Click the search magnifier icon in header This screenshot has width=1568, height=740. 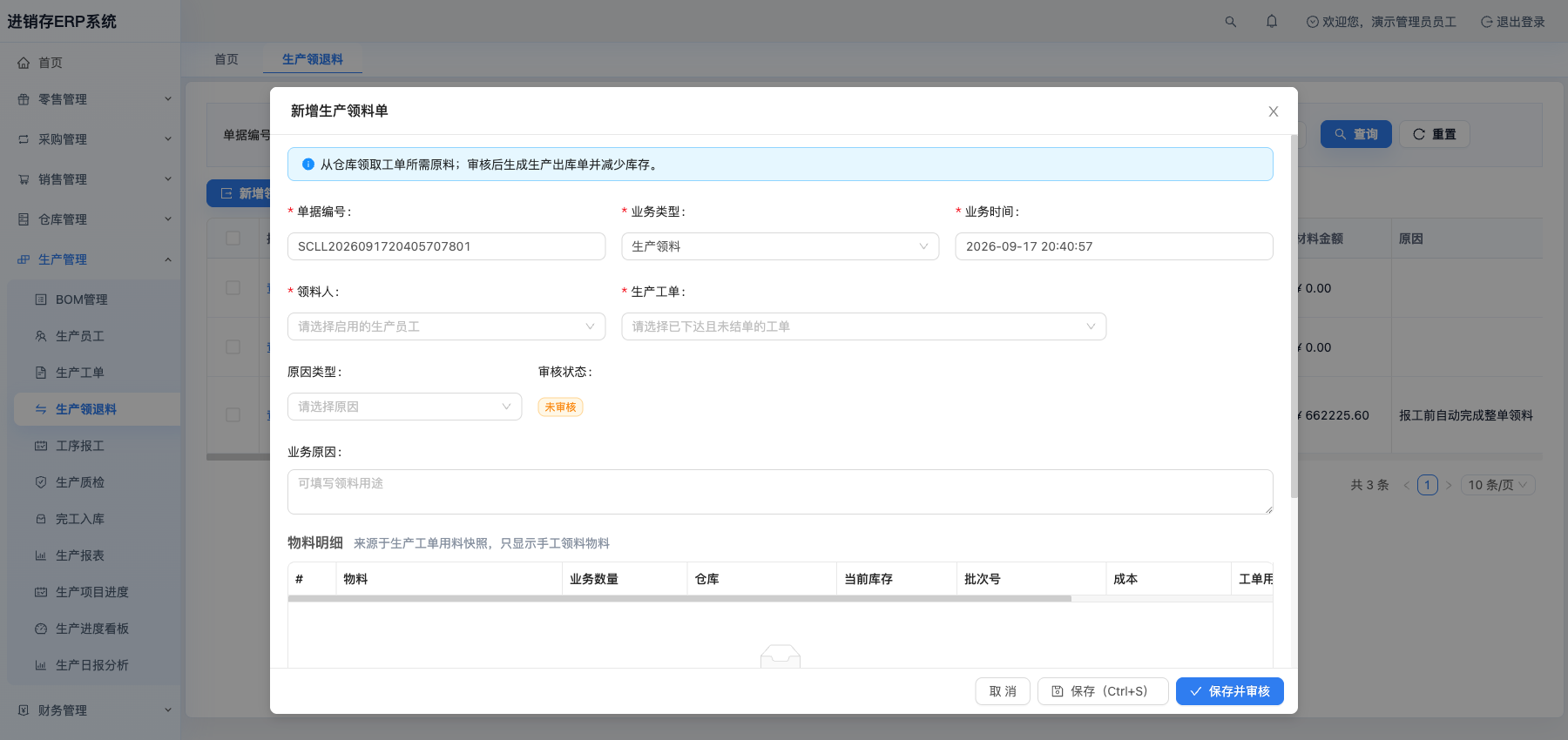point(1230,22)
